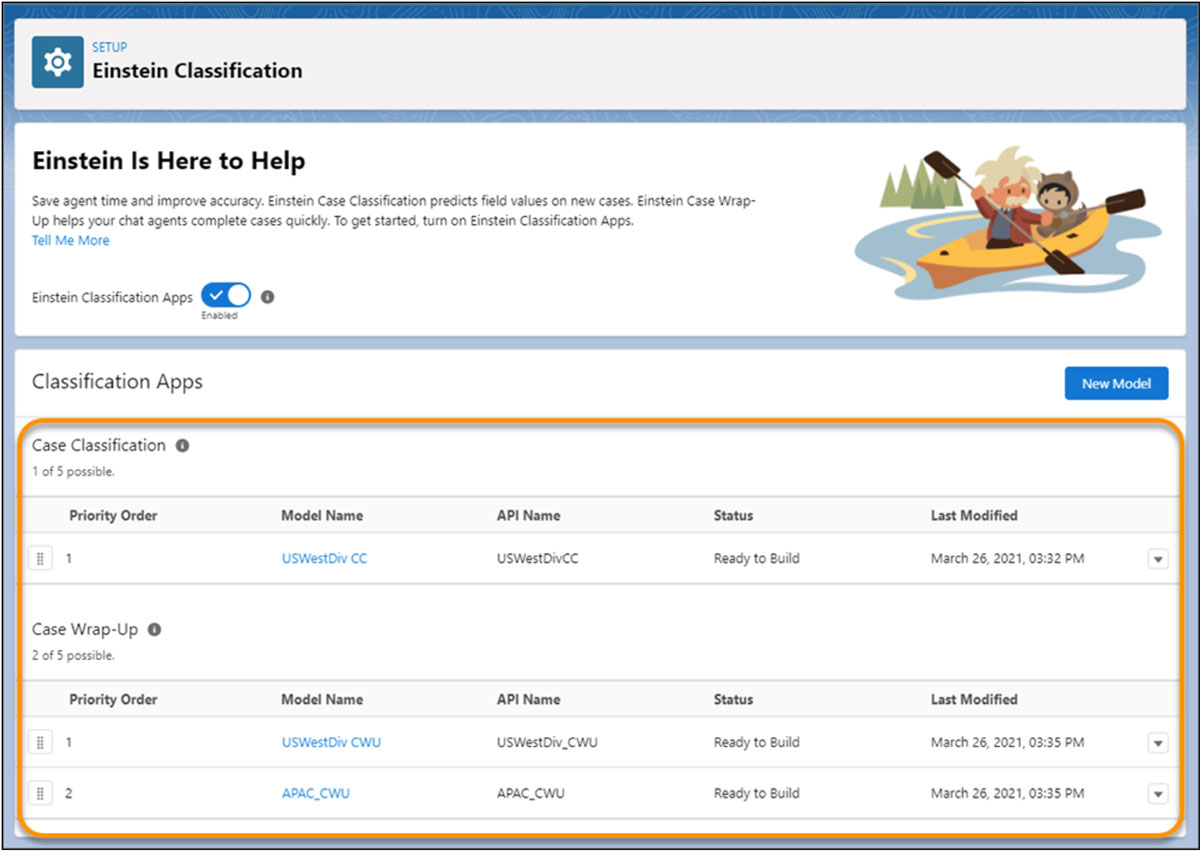Screen dimensions: 1200x855
Task: Disable the Einstein Classification Apps toggle
Action: tap(226, 296)
